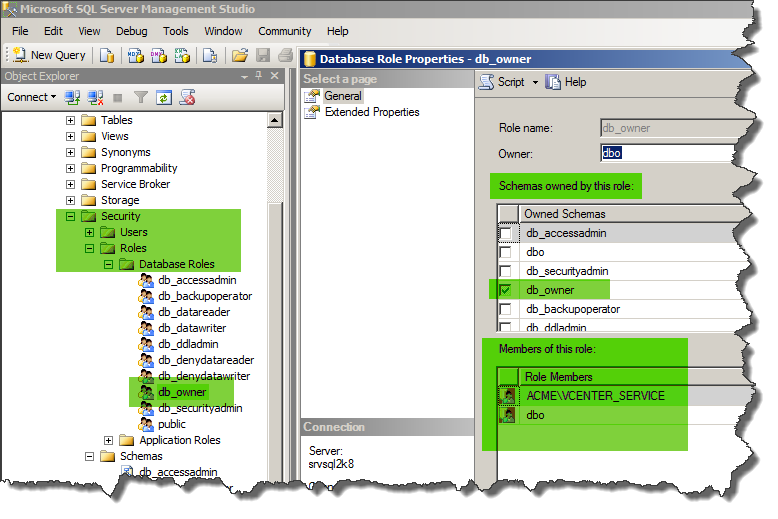Image resolution: width=778 pixels, height=519 pixels.
Task: Click the Disconnect icon in Object Explorer
Action: point(95,97)
